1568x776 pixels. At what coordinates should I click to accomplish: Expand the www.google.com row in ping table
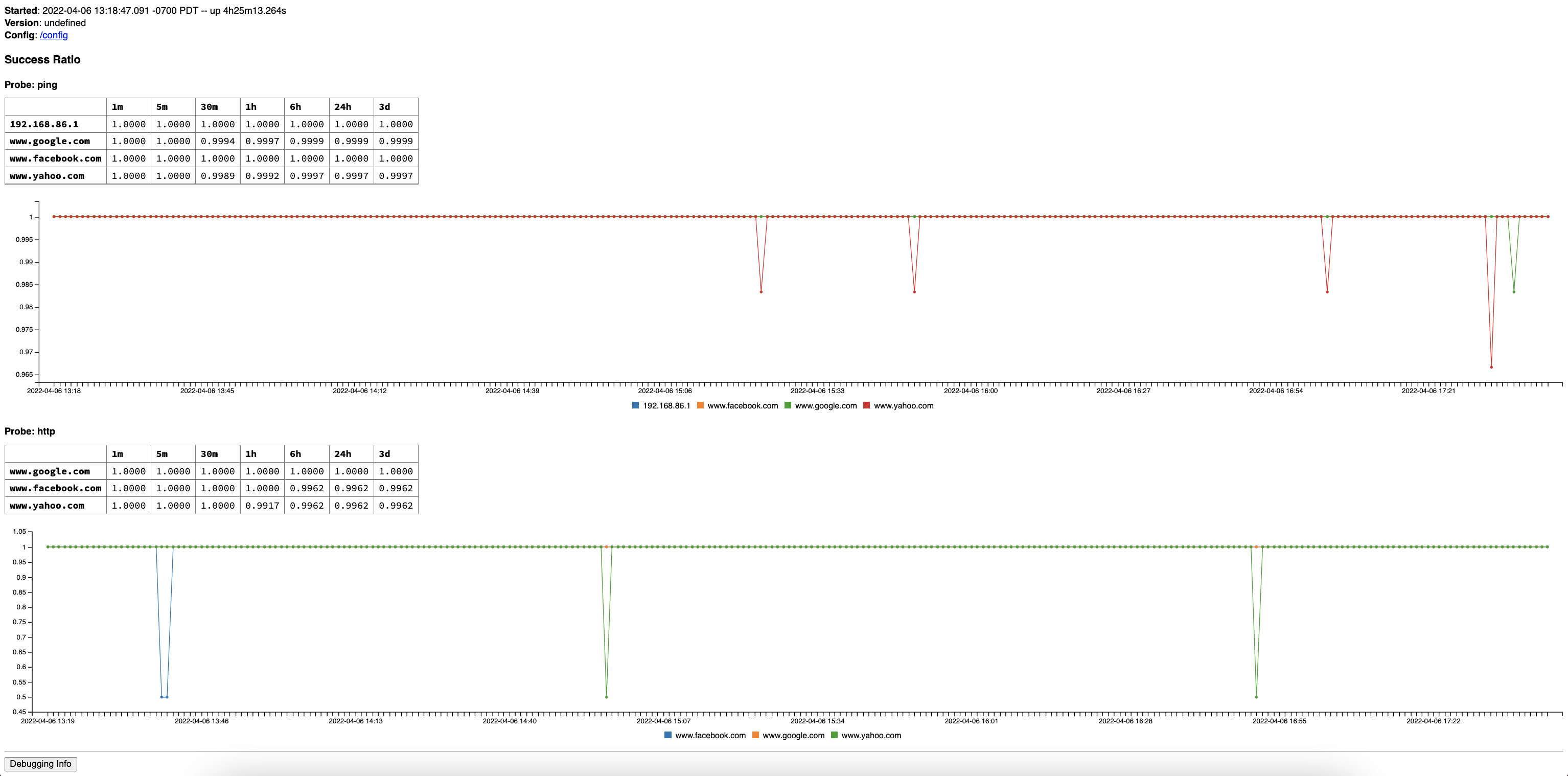[50, 141]
